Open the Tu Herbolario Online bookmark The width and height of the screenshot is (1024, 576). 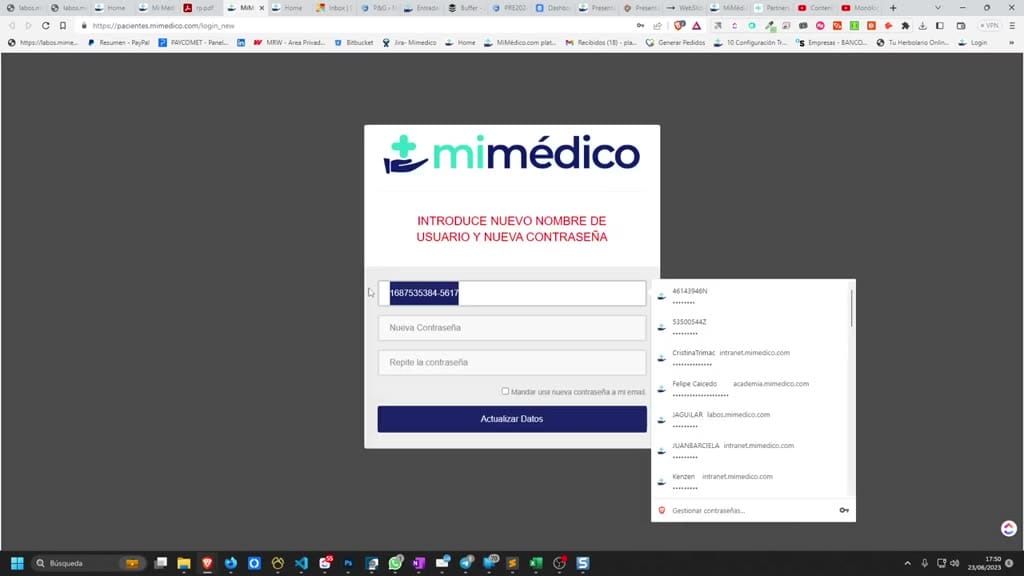pos(912,42)
